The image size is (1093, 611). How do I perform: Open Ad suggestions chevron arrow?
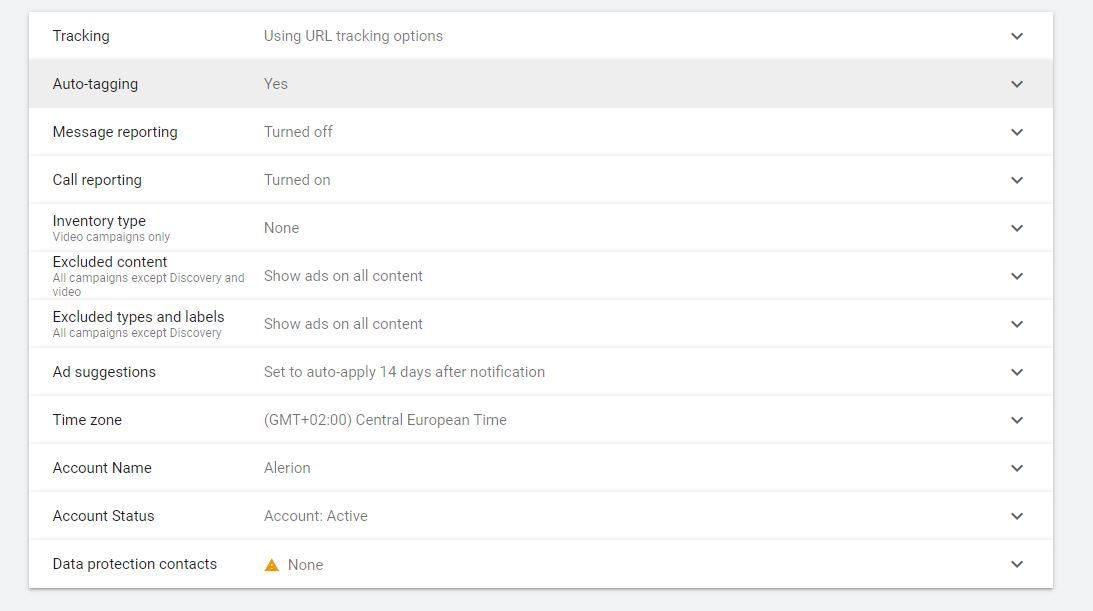click(1017, 372)
